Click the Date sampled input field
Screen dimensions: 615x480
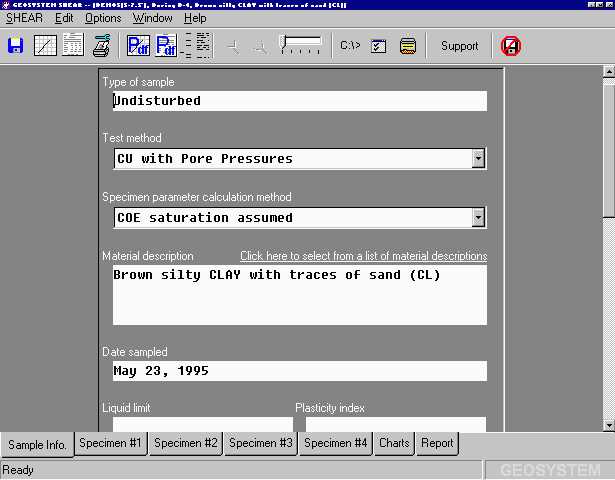tap(299, 371)
